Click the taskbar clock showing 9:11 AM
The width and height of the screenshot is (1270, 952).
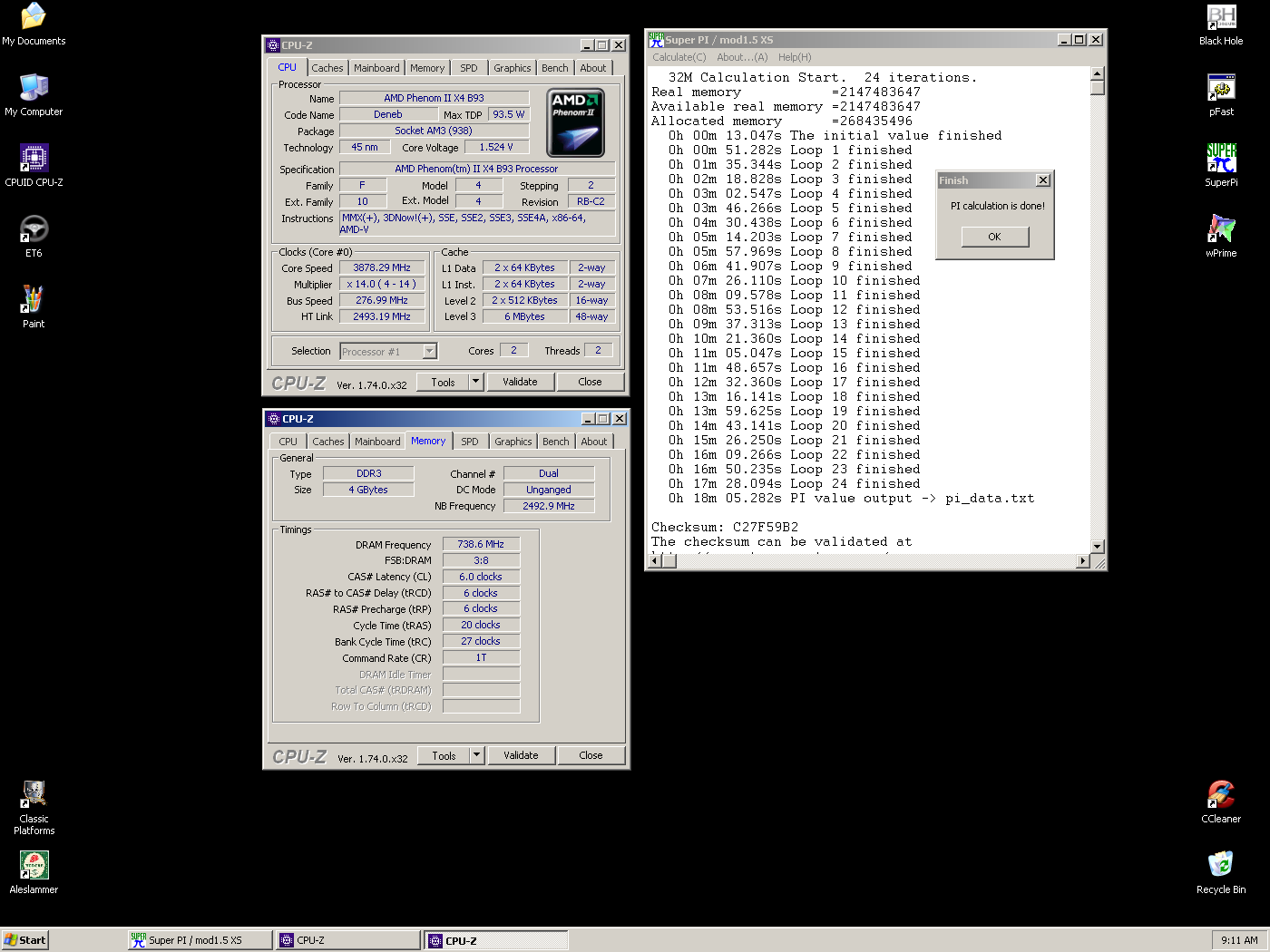(1239, 940)
